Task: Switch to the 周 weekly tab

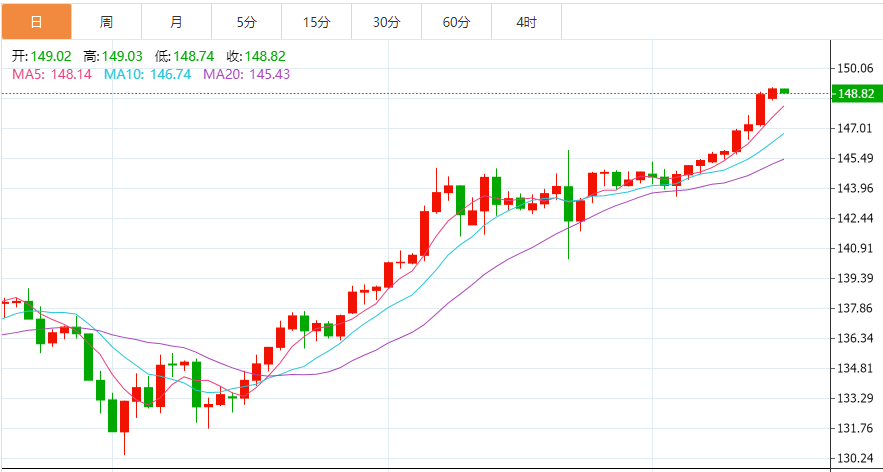Action: pyautogui.click(x=106, y=22)
